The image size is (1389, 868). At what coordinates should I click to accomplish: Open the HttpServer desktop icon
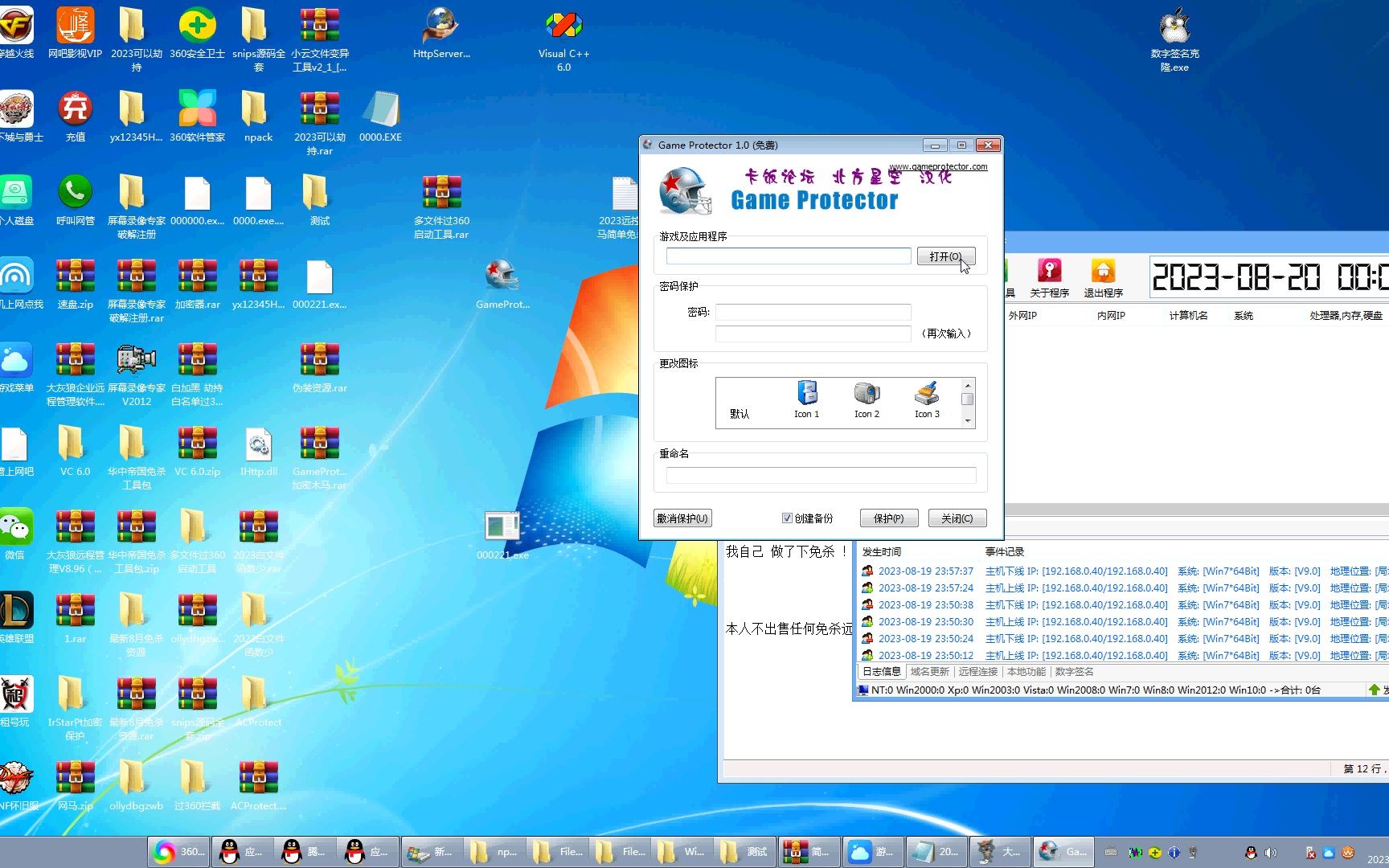point(441,35)
